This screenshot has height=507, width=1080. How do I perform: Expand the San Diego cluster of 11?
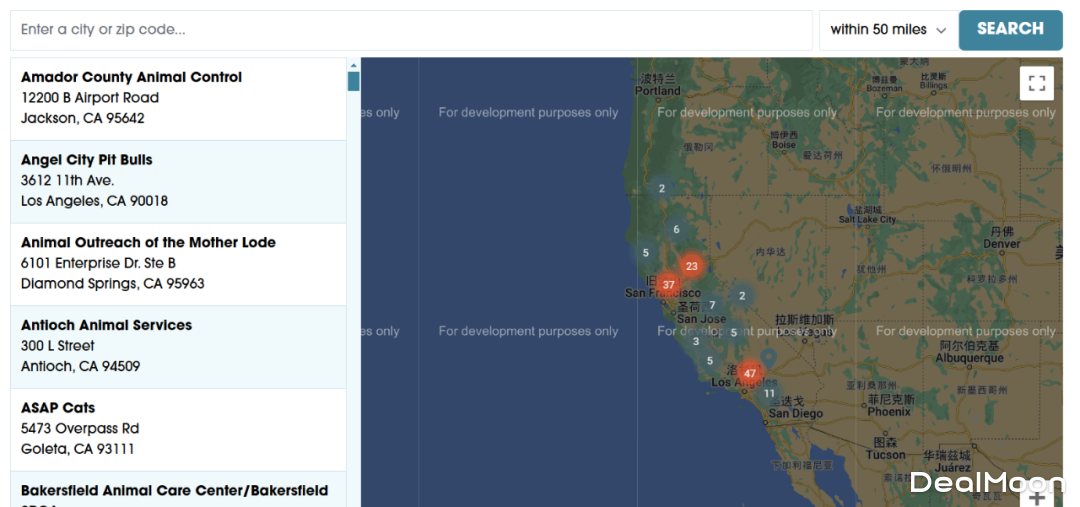coord(769,394)
